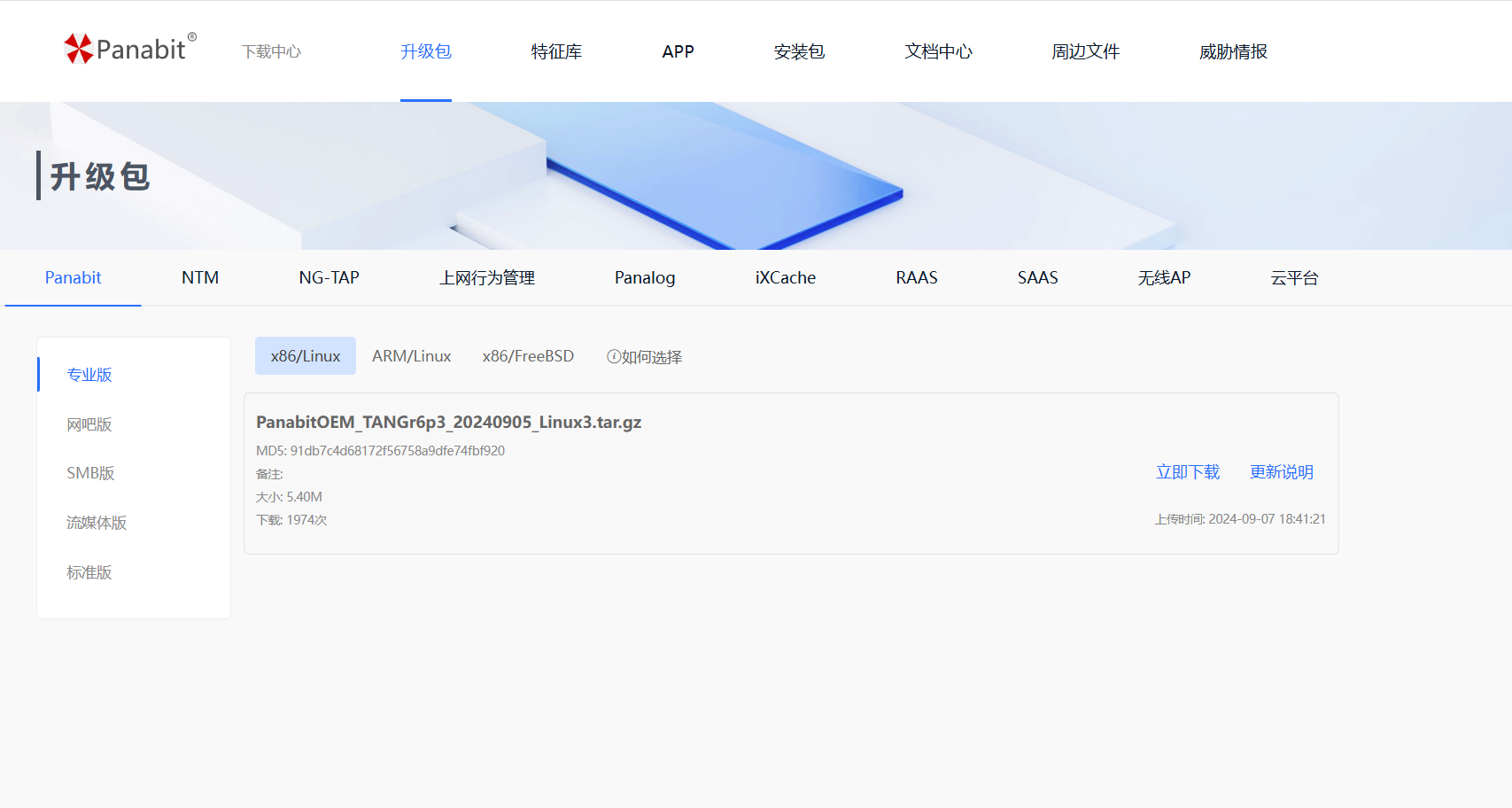
Task: Select 网吧版 in the sidebar
Action: click(x=89, y=423)
